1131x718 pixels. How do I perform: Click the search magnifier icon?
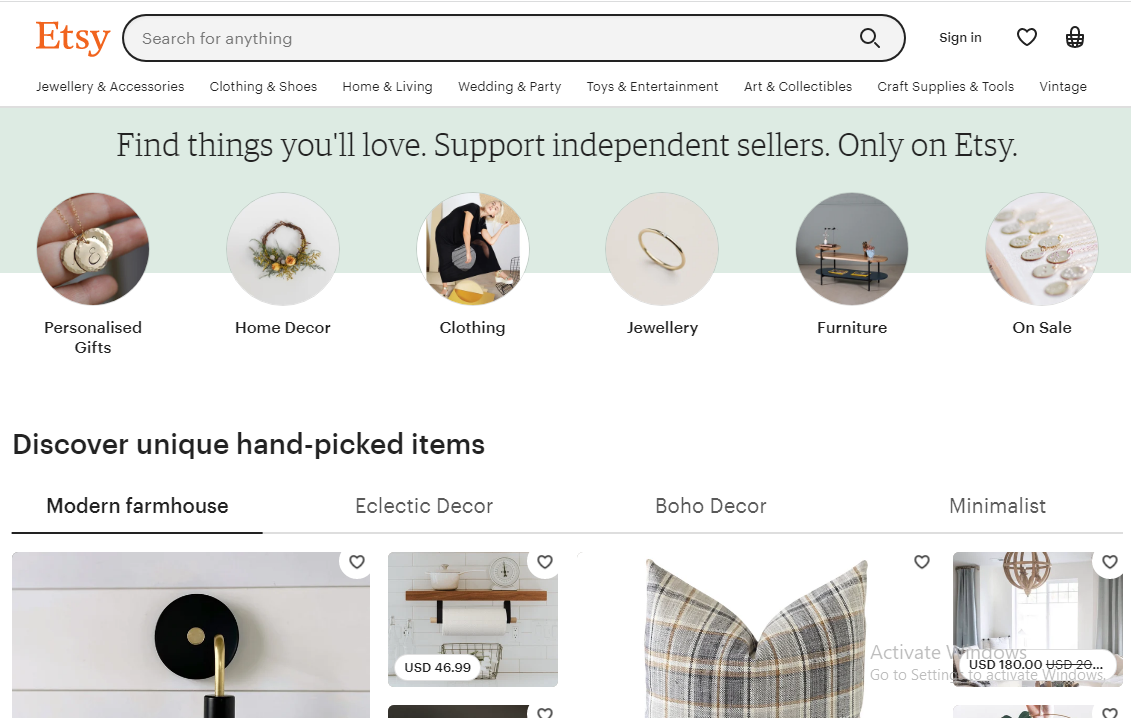(x=870, y=39)
